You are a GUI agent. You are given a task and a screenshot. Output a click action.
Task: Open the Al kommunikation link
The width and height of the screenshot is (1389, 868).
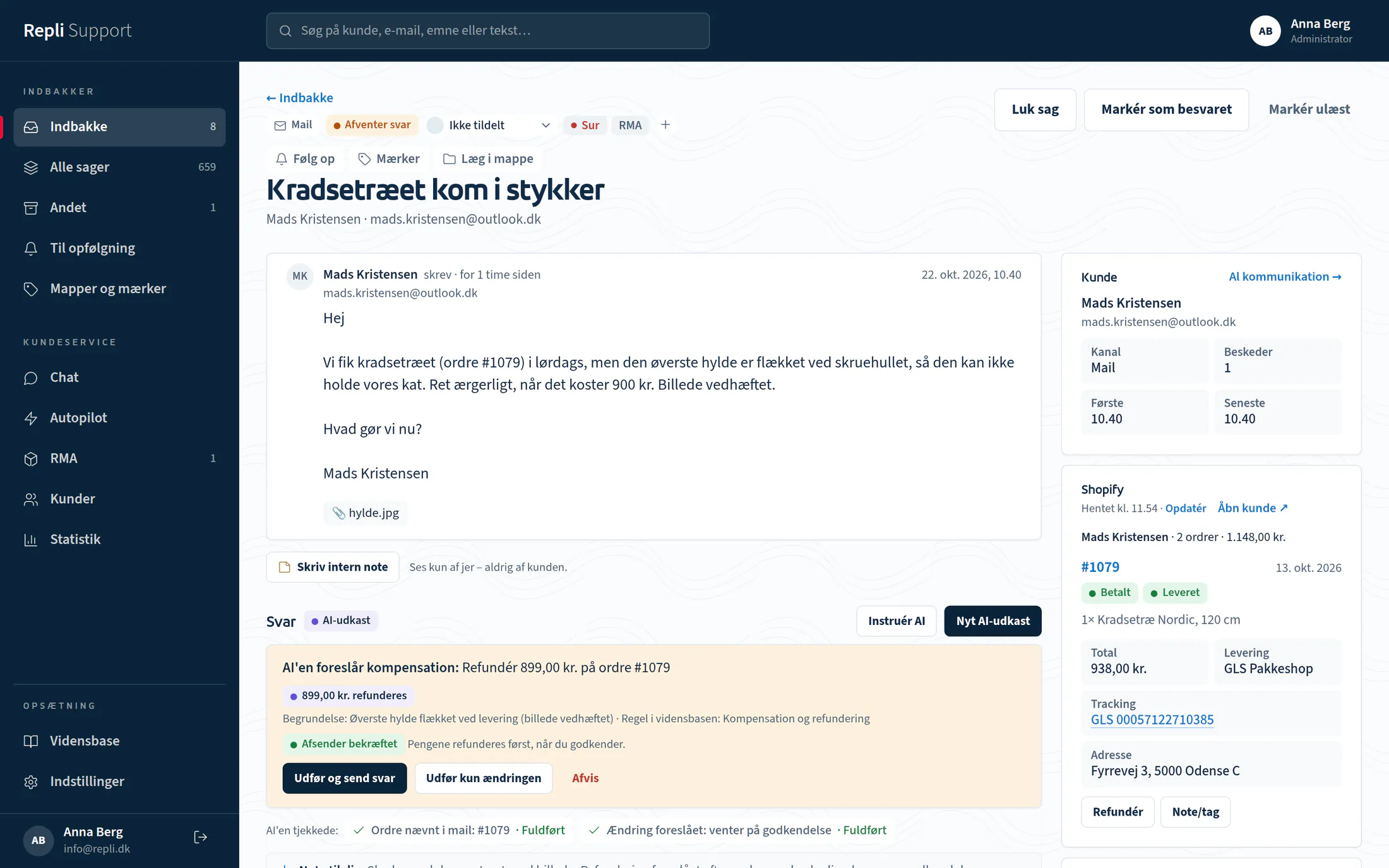(x=1285, y=276)
